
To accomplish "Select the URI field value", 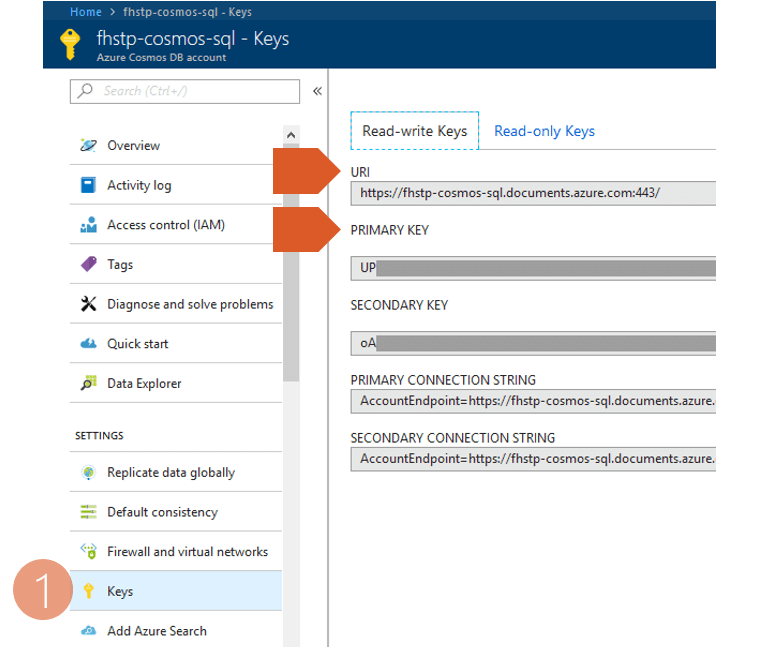I will pos(533,193).
